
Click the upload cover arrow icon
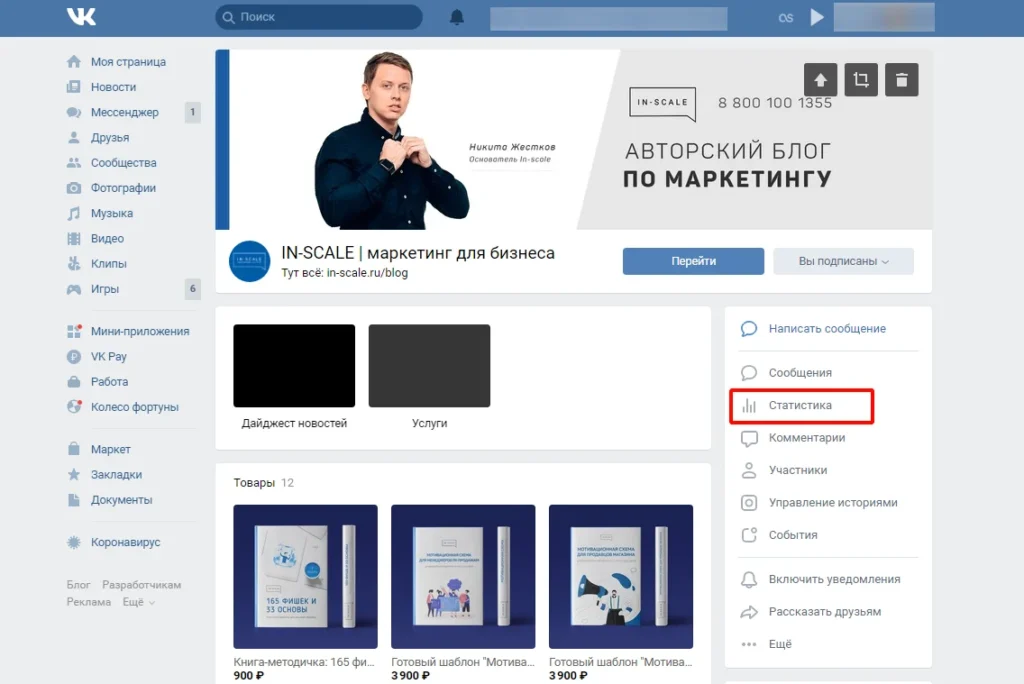820,80
